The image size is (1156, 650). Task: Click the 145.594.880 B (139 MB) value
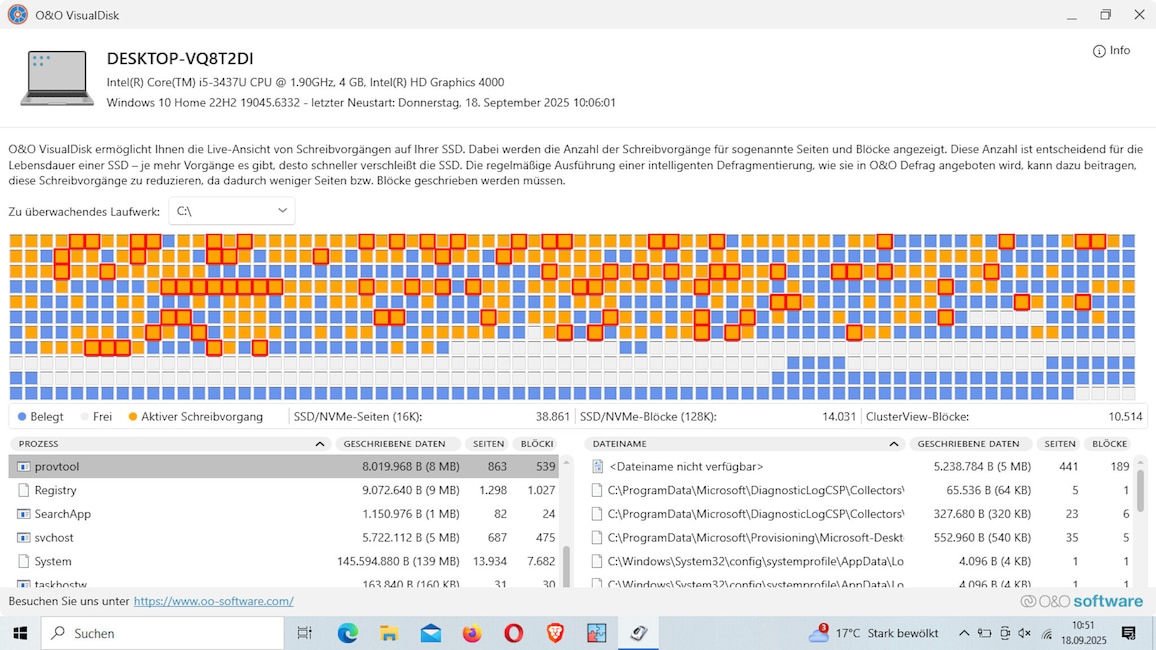pyautogui.click(x=398, y=562)
